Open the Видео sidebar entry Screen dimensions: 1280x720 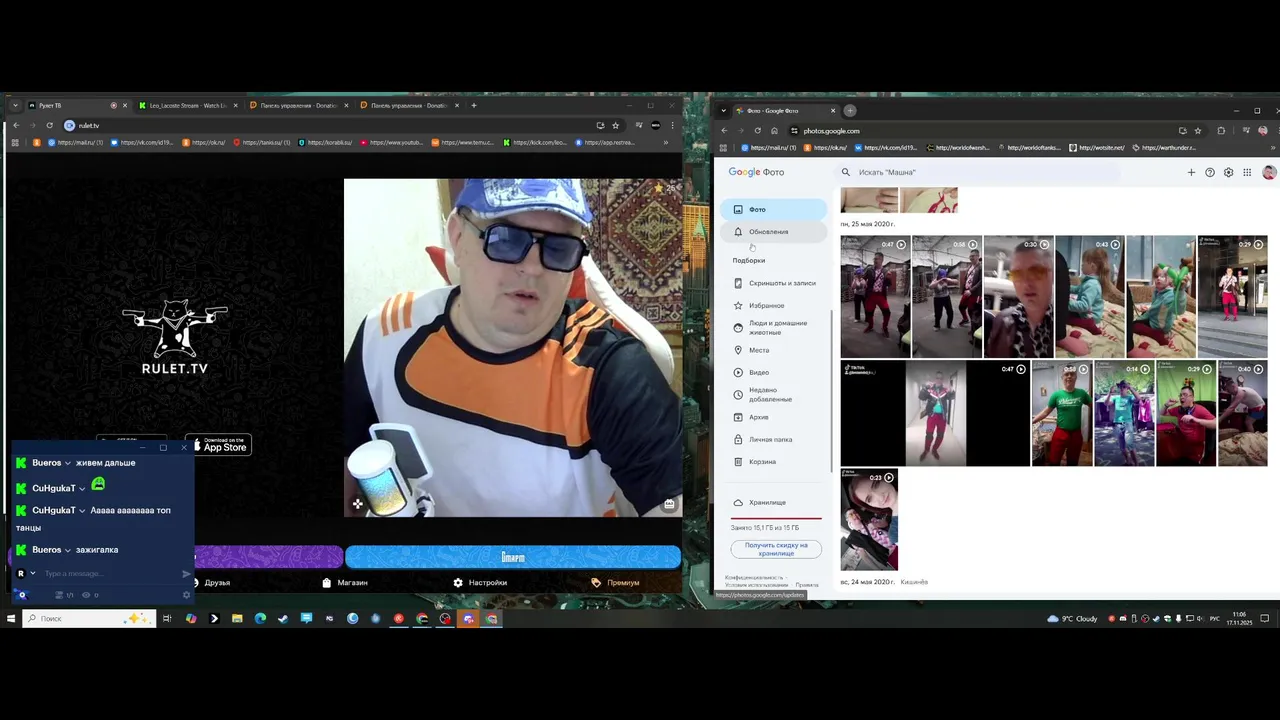coord(751,372)
